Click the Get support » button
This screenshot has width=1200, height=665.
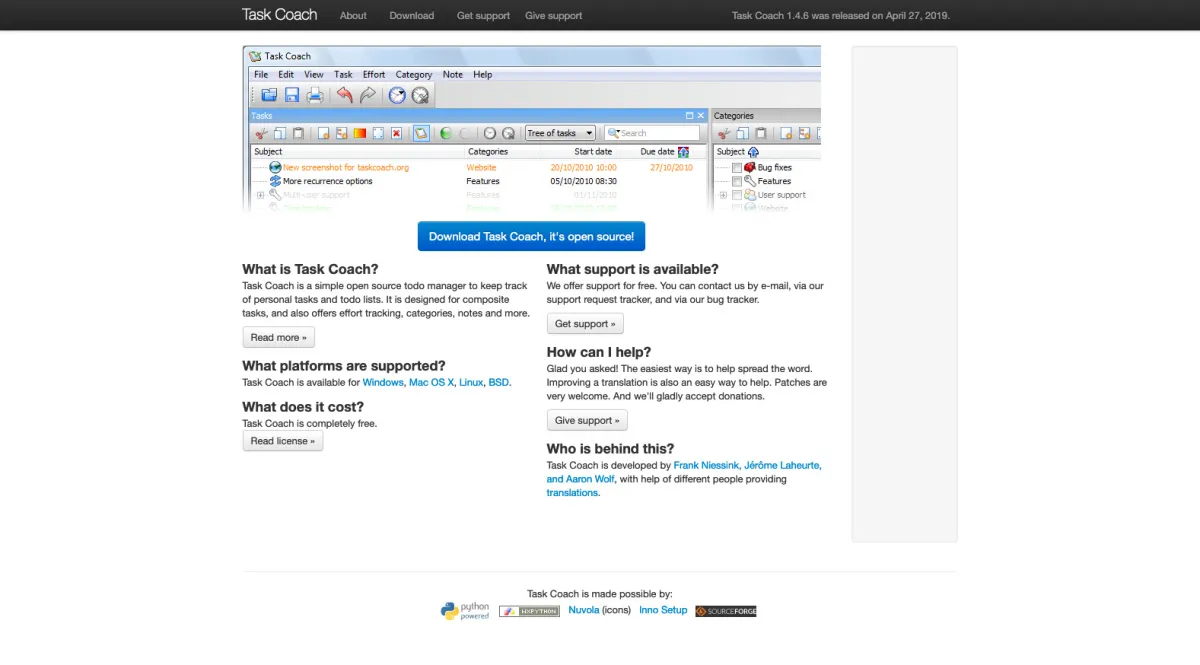(x=585, y=324)
